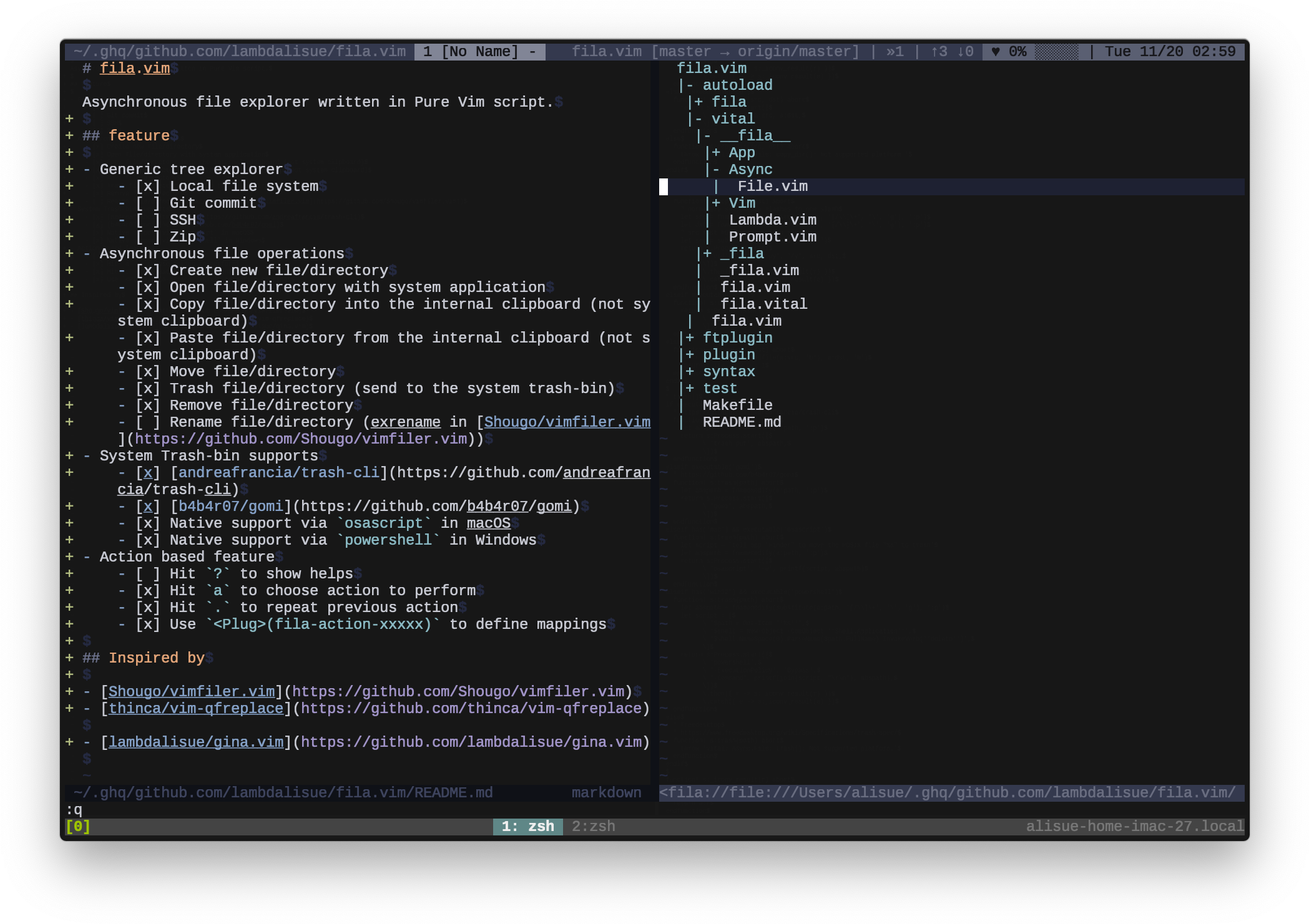Click the alisue-home-imac-27.local hostname
The image size is (1309, 924).
tap(1135, 826)
